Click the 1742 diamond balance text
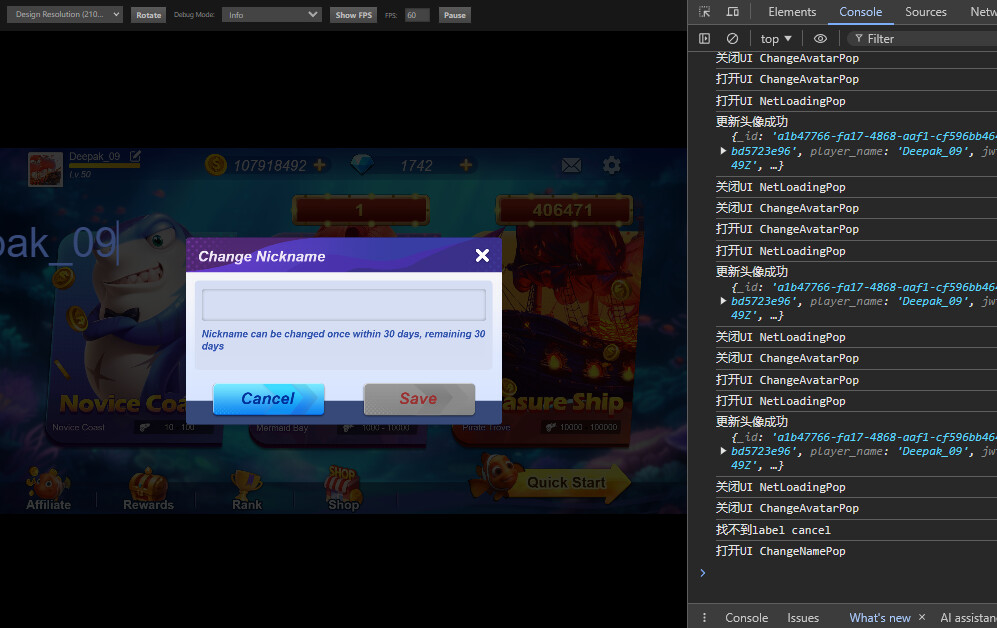This screenshot has height=628, width=997. pyautogui.click(x=416, y=166)
